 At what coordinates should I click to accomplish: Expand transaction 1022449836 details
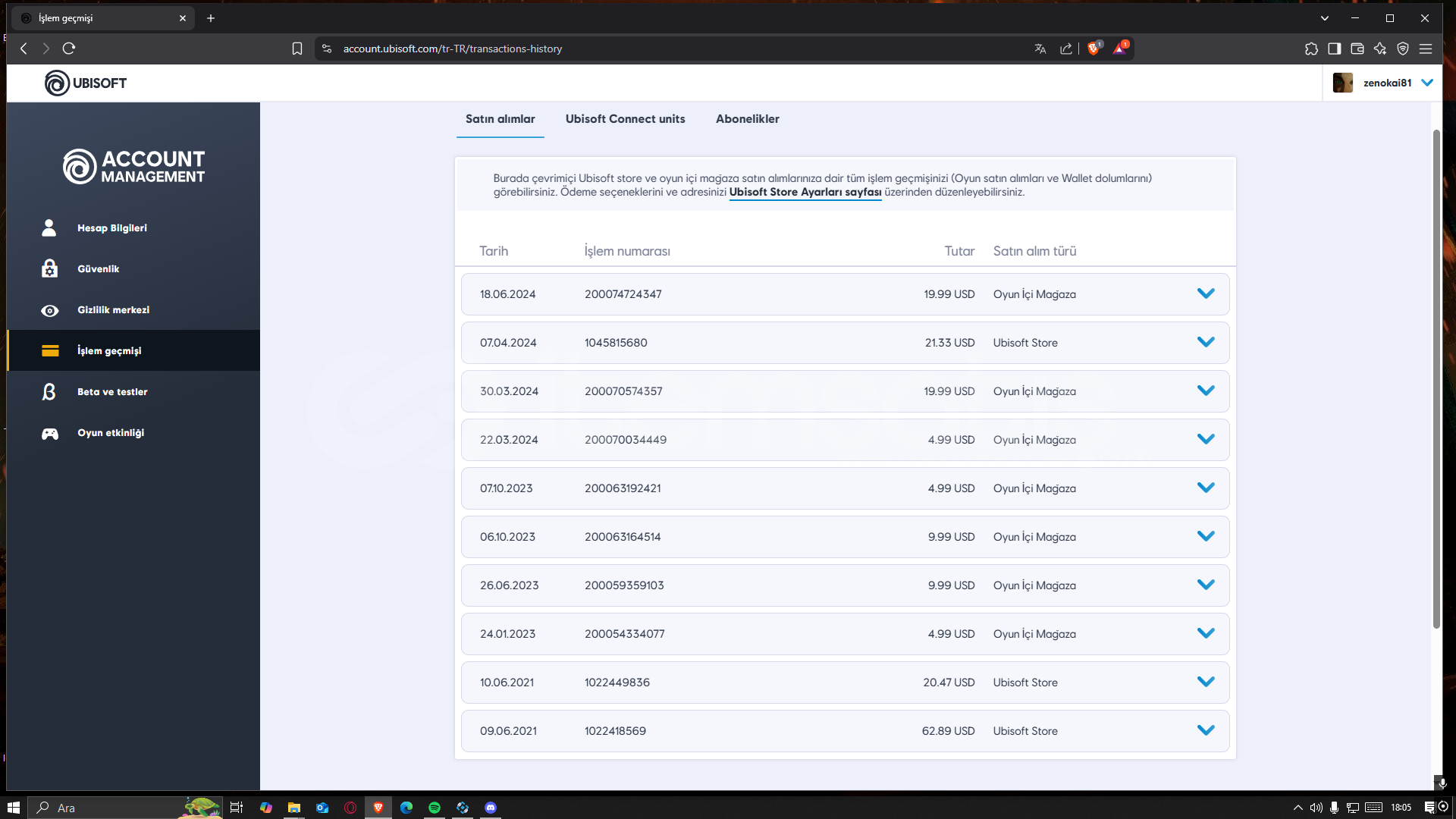tap(1206, 682)
